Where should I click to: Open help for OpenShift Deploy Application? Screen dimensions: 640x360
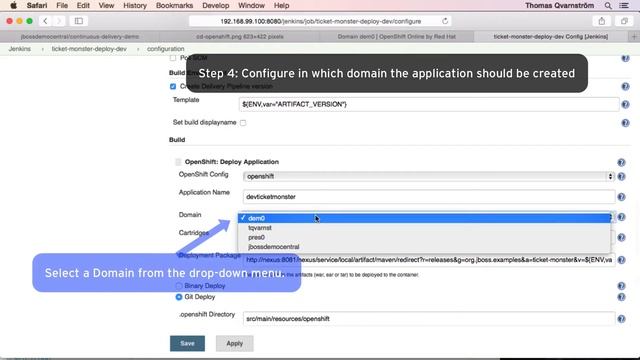pyautogui.click(x=621, y=162)
